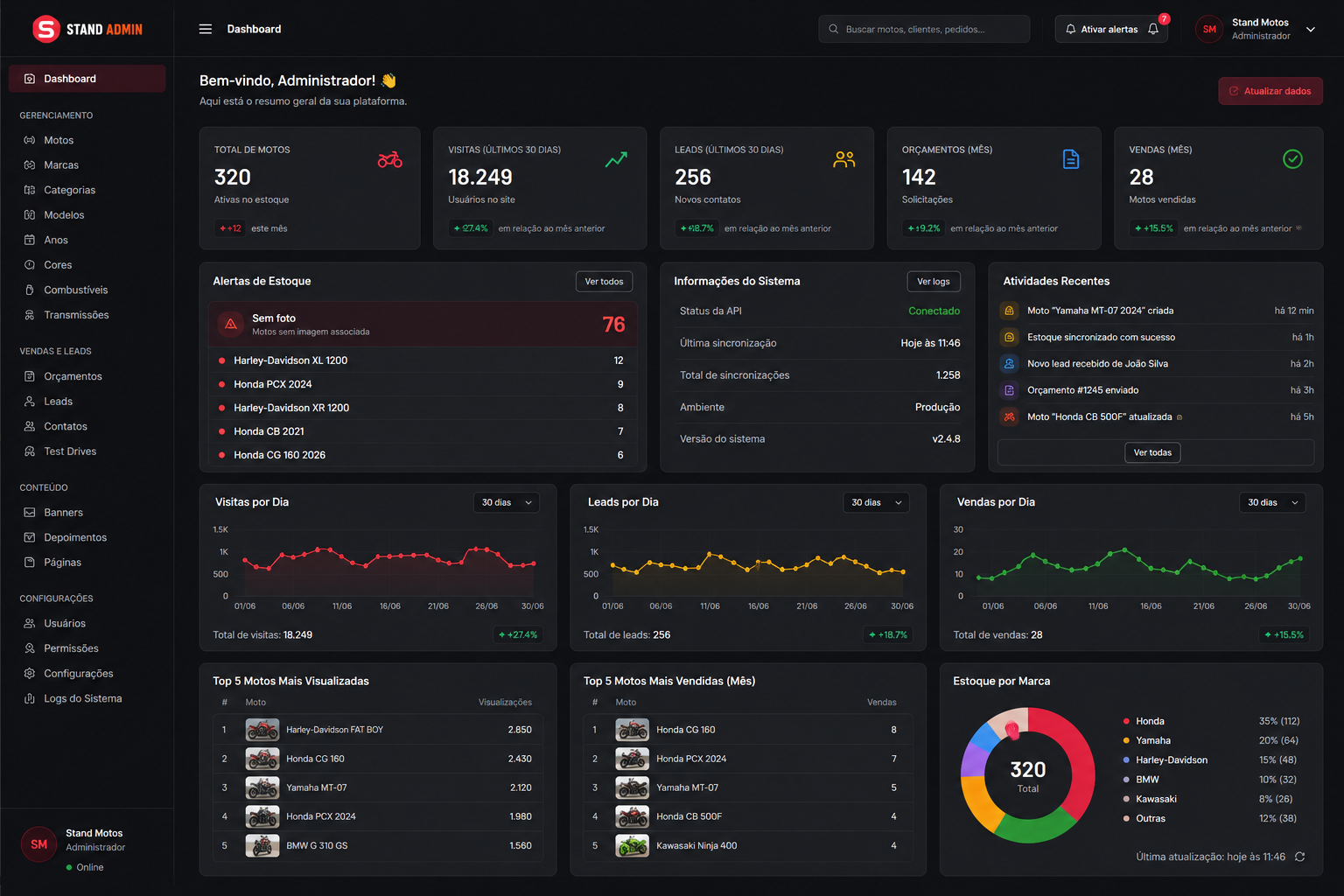Screen dimensions: 1344x896
Task: Click the document icon in Orçamentos card
Action: (x=1071, y=159)
